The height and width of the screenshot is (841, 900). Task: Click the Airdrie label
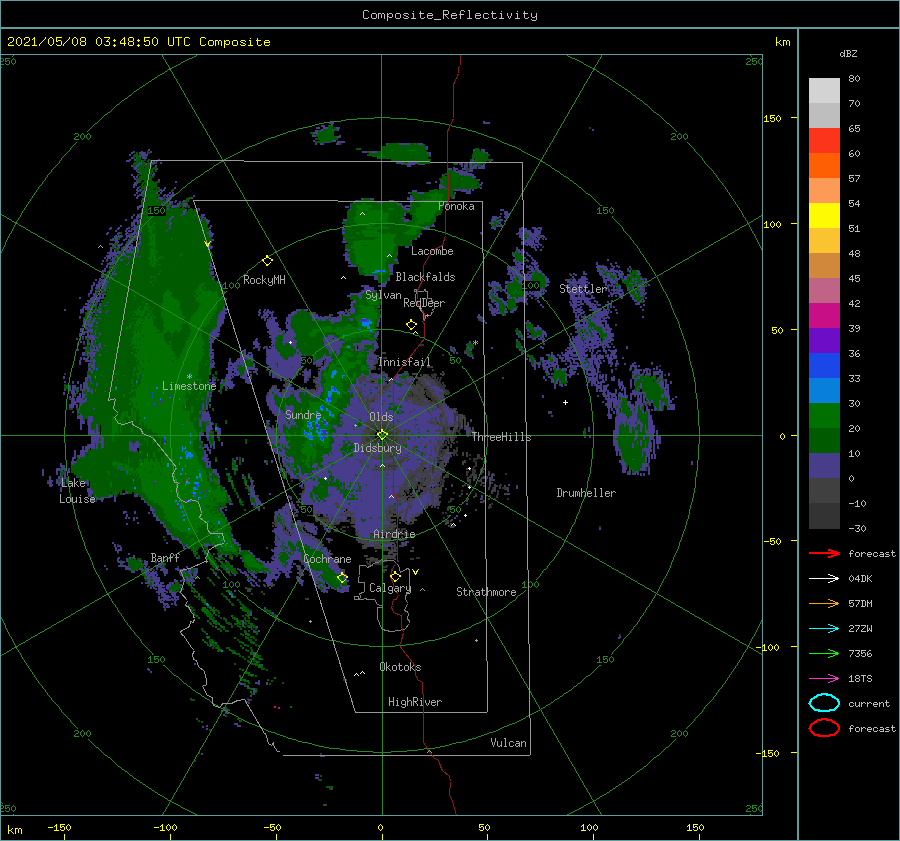point(394,534)
